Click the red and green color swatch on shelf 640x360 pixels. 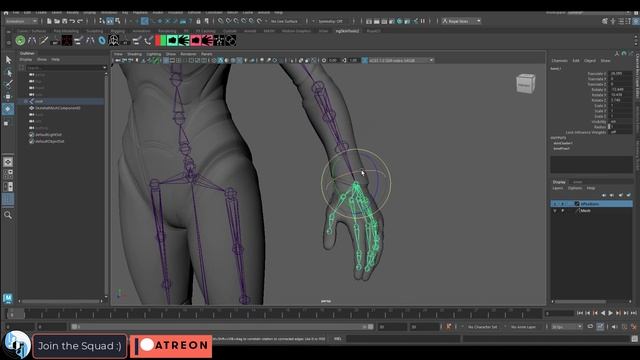coord(160,40)
